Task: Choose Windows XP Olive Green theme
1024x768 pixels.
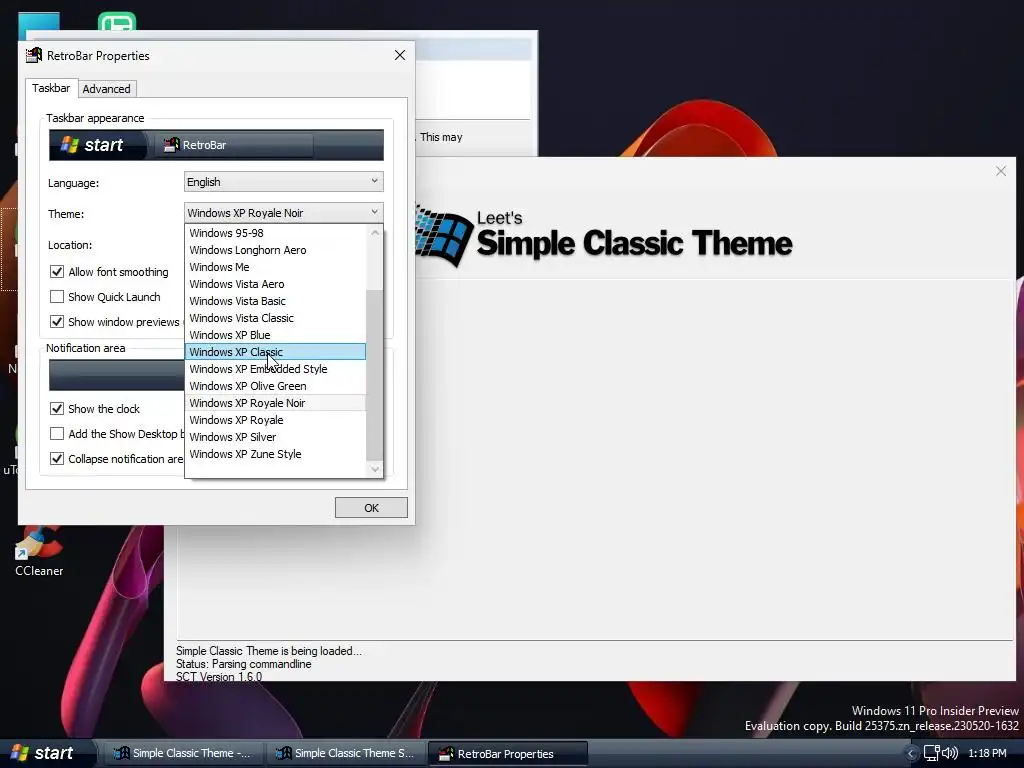Action: (x=275, y=386)
